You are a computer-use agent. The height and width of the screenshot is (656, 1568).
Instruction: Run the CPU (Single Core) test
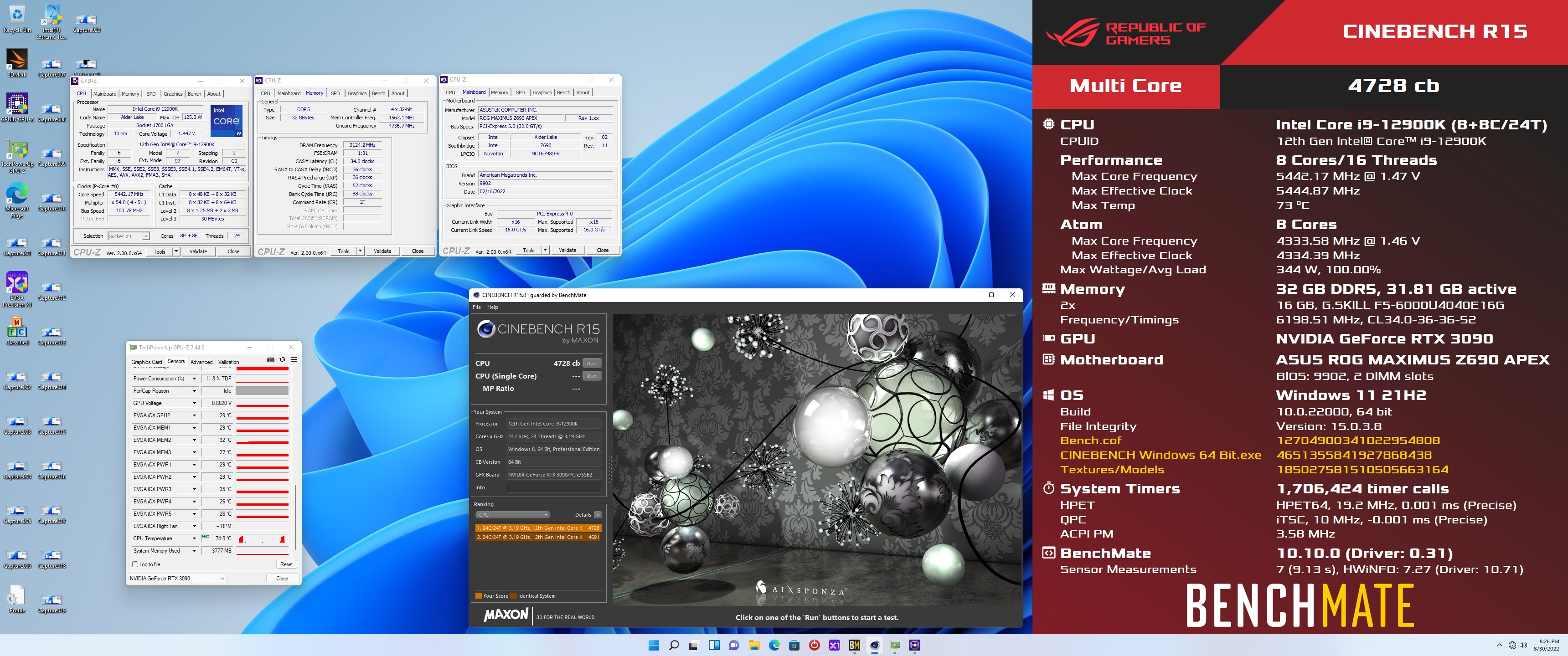click(x=592, y=376)
